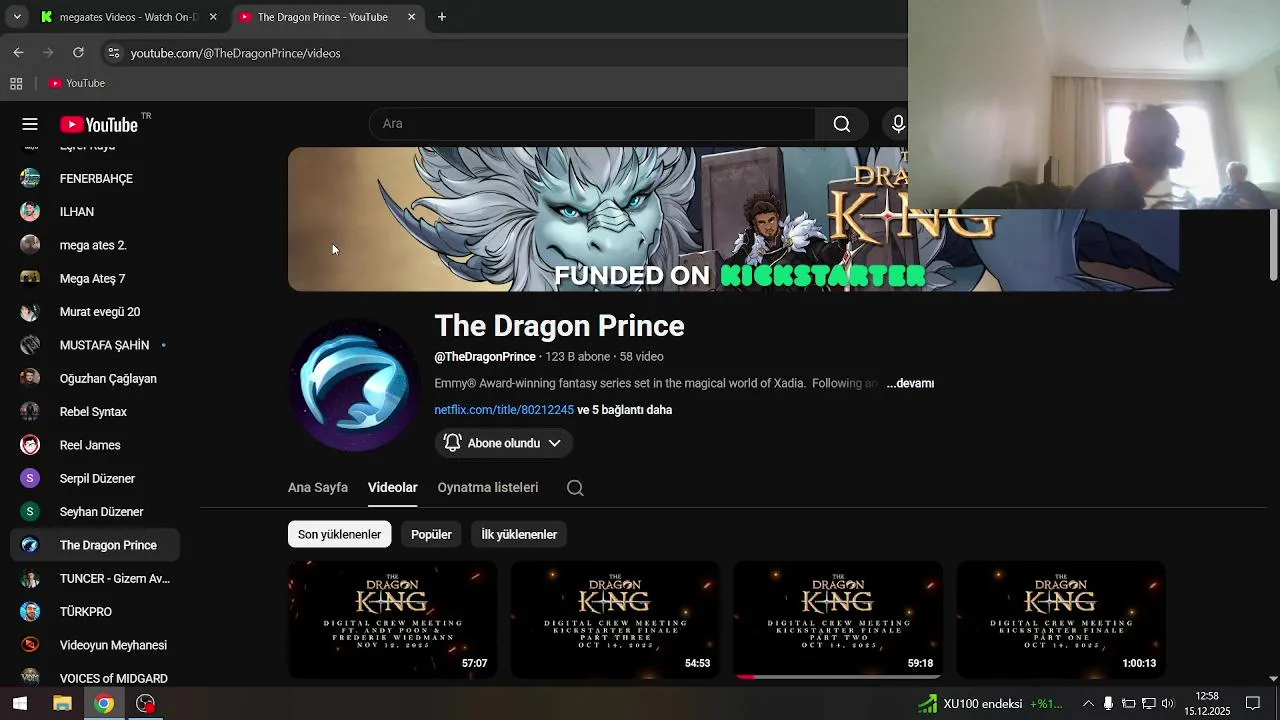
Task: Click Reel James channel avatar
Action: [x=30, y=445]
